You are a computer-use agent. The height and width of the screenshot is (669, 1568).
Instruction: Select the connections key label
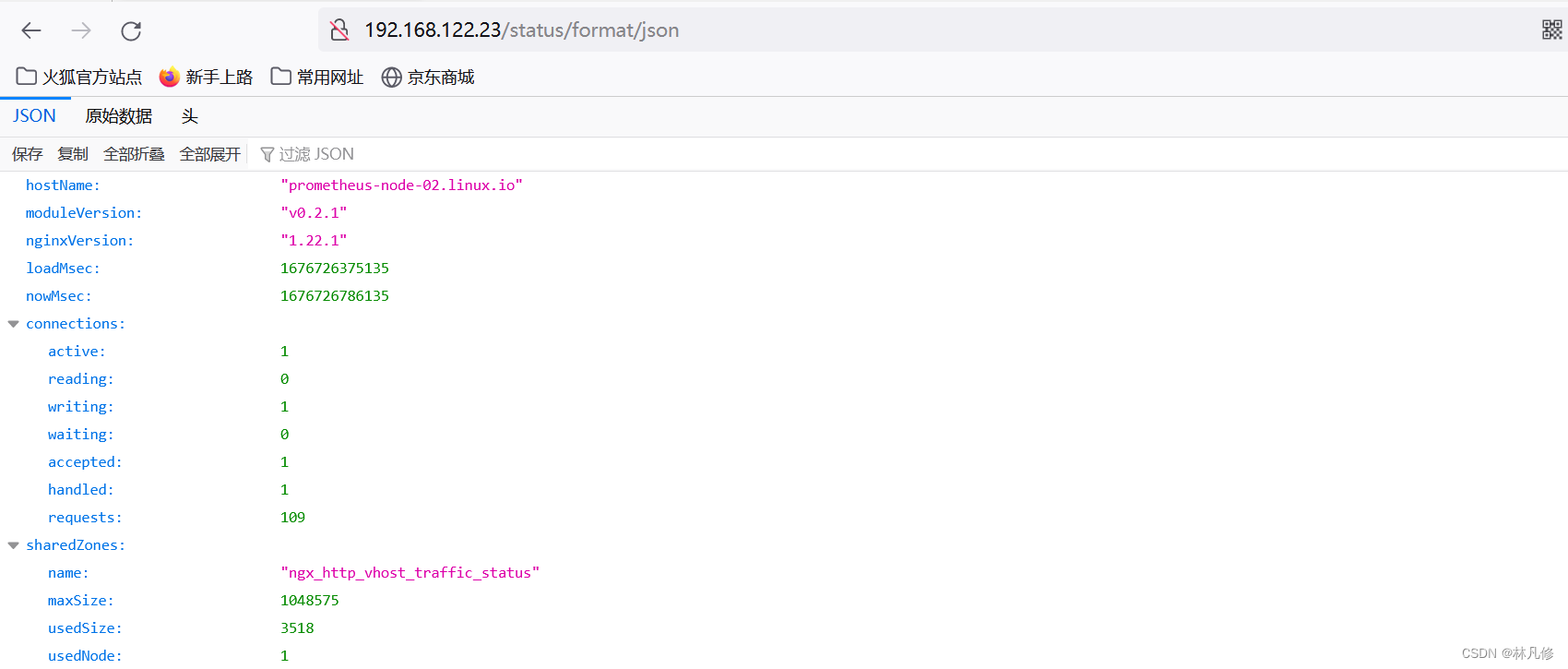[76, 324]
